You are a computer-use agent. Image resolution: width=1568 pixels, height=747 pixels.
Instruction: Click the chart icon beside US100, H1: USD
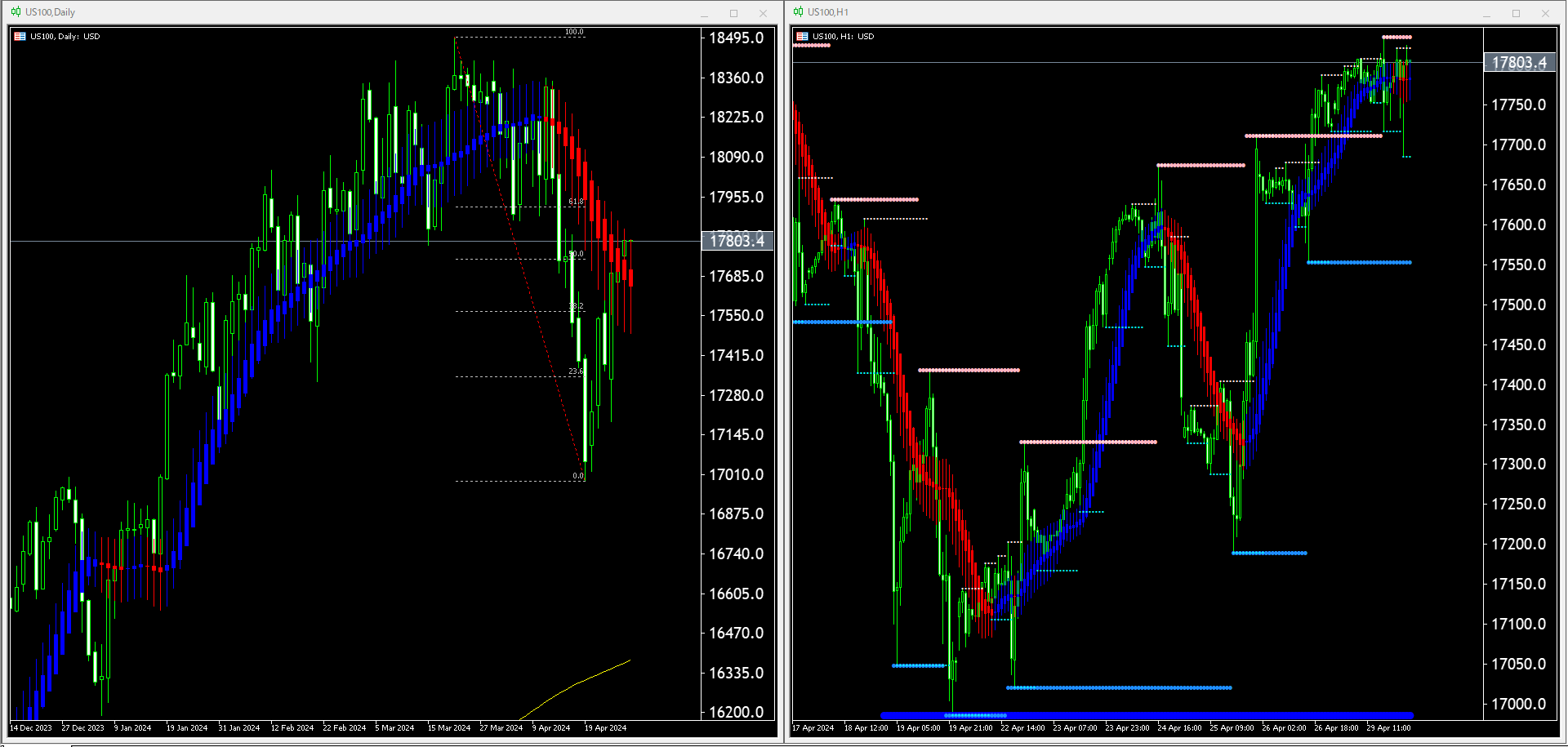(802, 36)
